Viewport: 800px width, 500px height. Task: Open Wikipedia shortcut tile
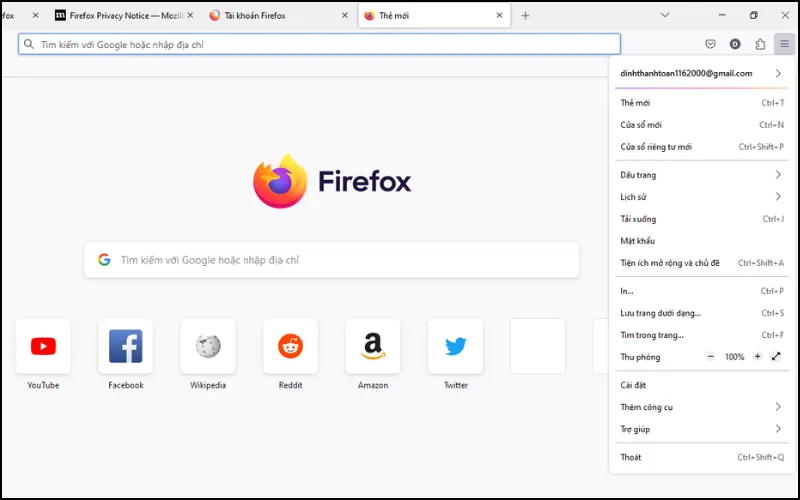coord(208,346)
